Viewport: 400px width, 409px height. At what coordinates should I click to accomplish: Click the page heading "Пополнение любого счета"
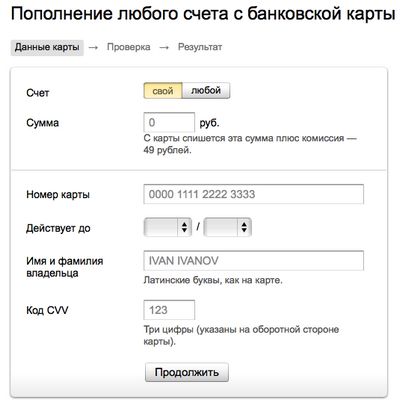[x=119, y=14]
